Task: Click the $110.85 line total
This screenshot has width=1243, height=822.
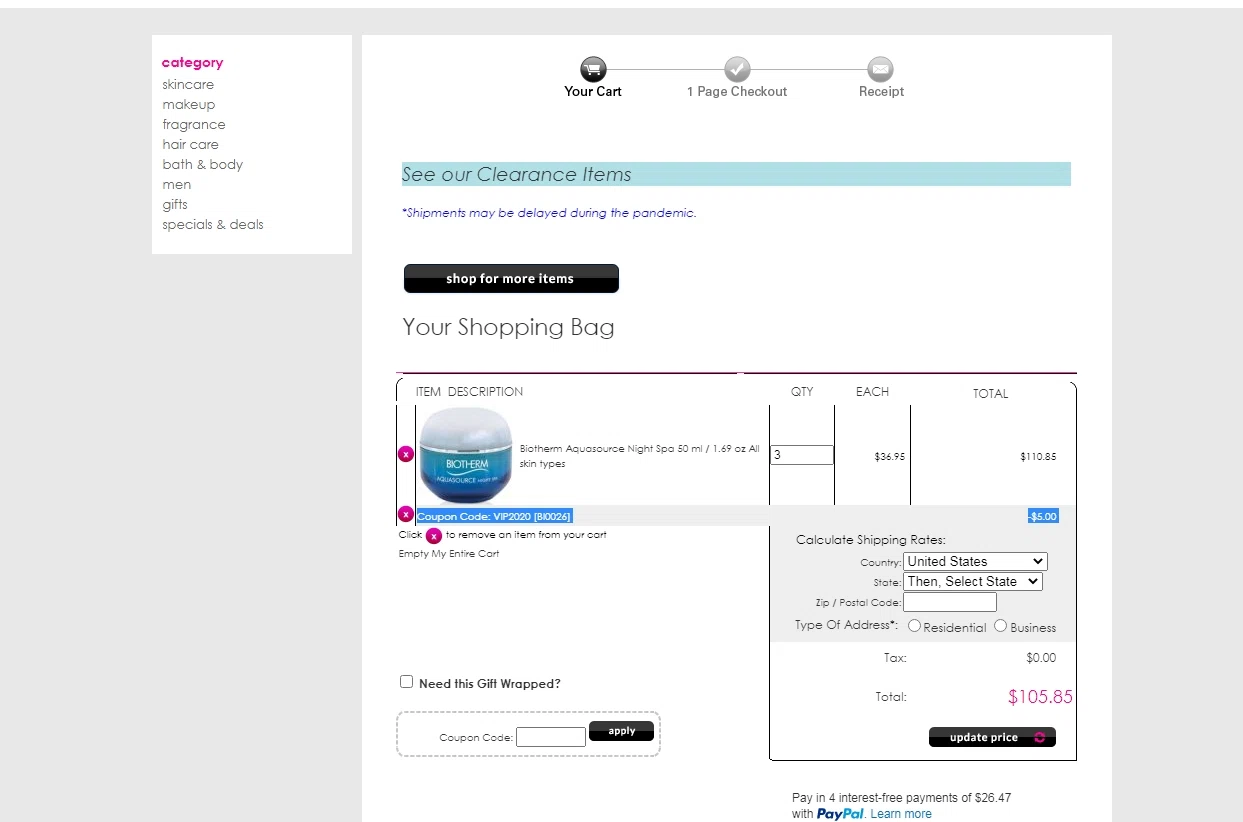Action: (x=1038, y=456)
